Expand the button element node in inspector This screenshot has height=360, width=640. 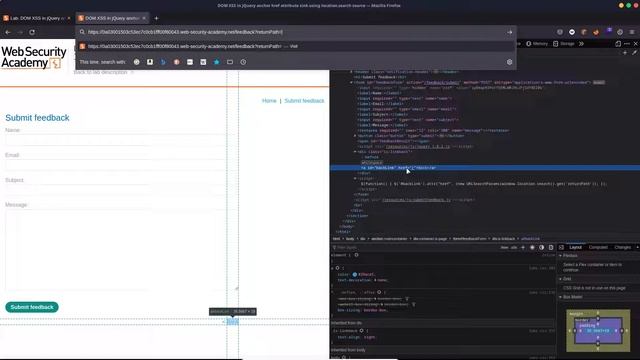[x=355, y=136]
